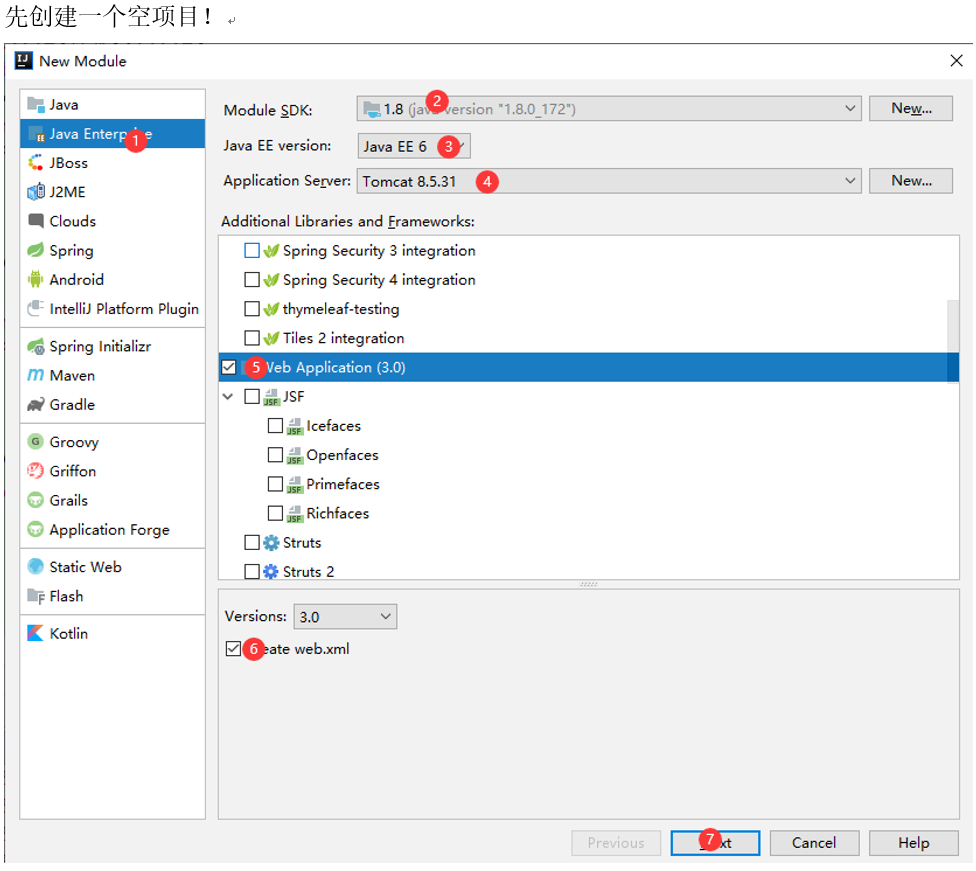Toggle the Create web.xml checkbox
The width and height of the screenshot is (976, 871).
point(233,649)
